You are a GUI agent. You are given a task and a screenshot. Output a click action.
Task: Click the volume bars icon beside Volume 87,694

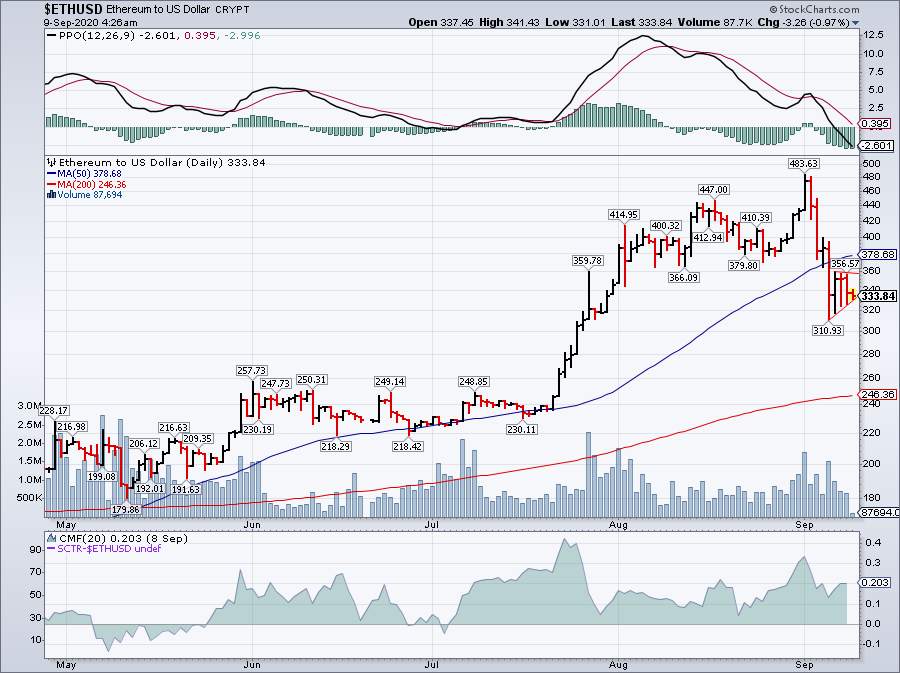click(51, 194)
